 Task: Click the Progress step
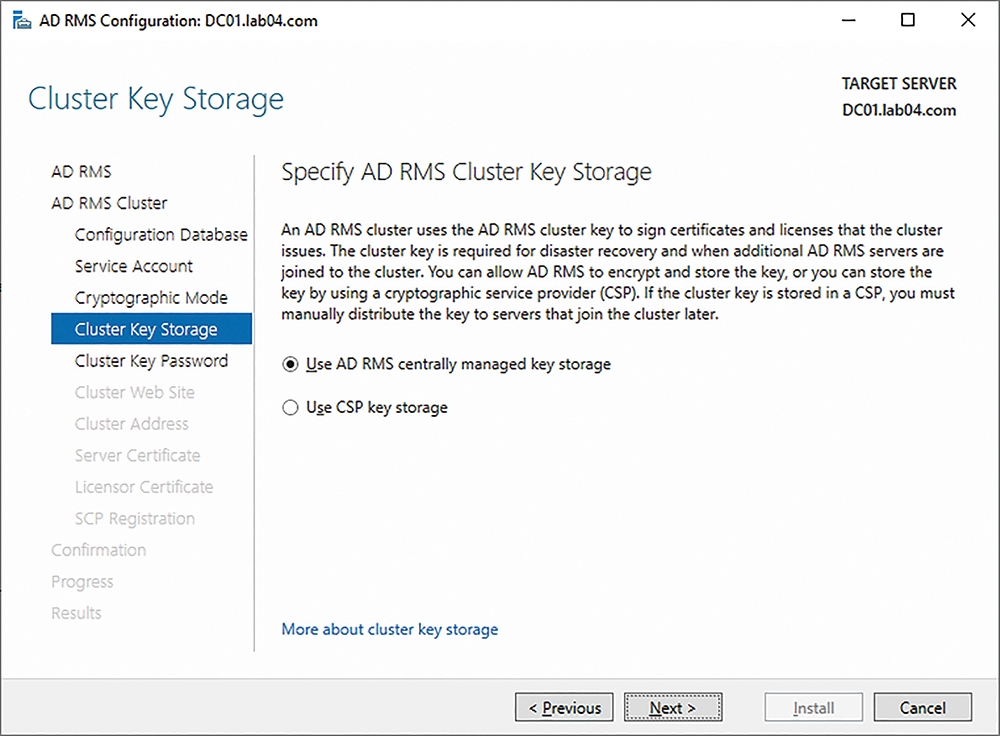pyautogui.click(x=82, y=582)
